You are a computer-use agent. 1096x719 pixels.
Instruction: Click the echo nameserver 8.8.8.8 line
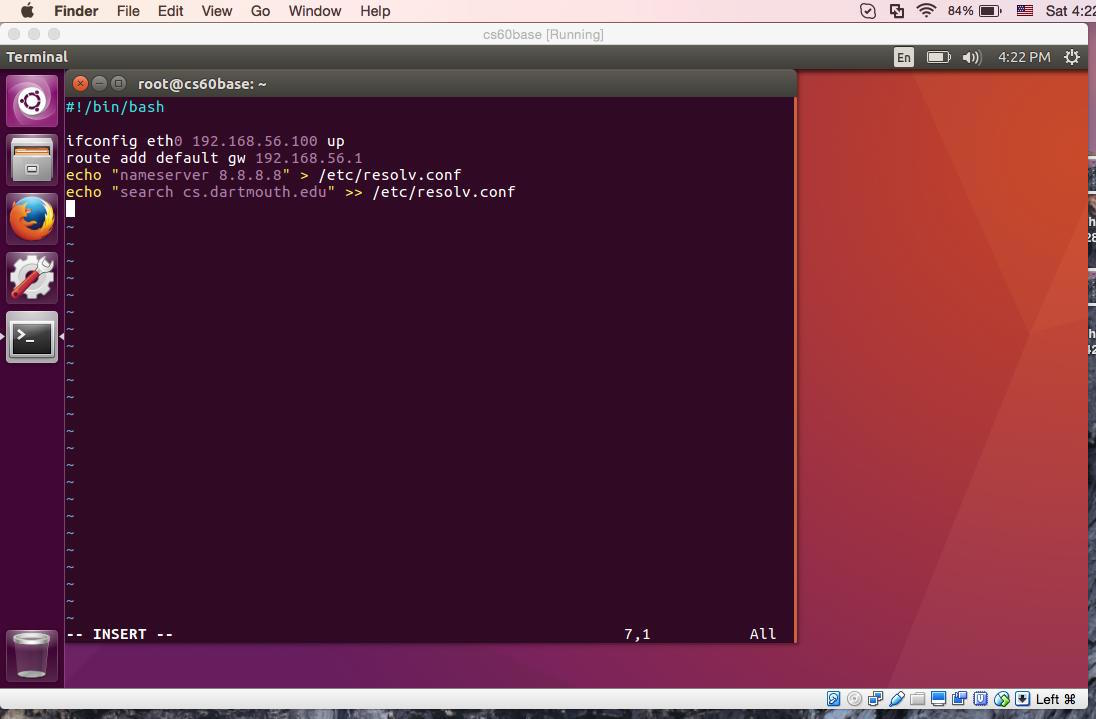pyautogui.click(x=264, y=175)
